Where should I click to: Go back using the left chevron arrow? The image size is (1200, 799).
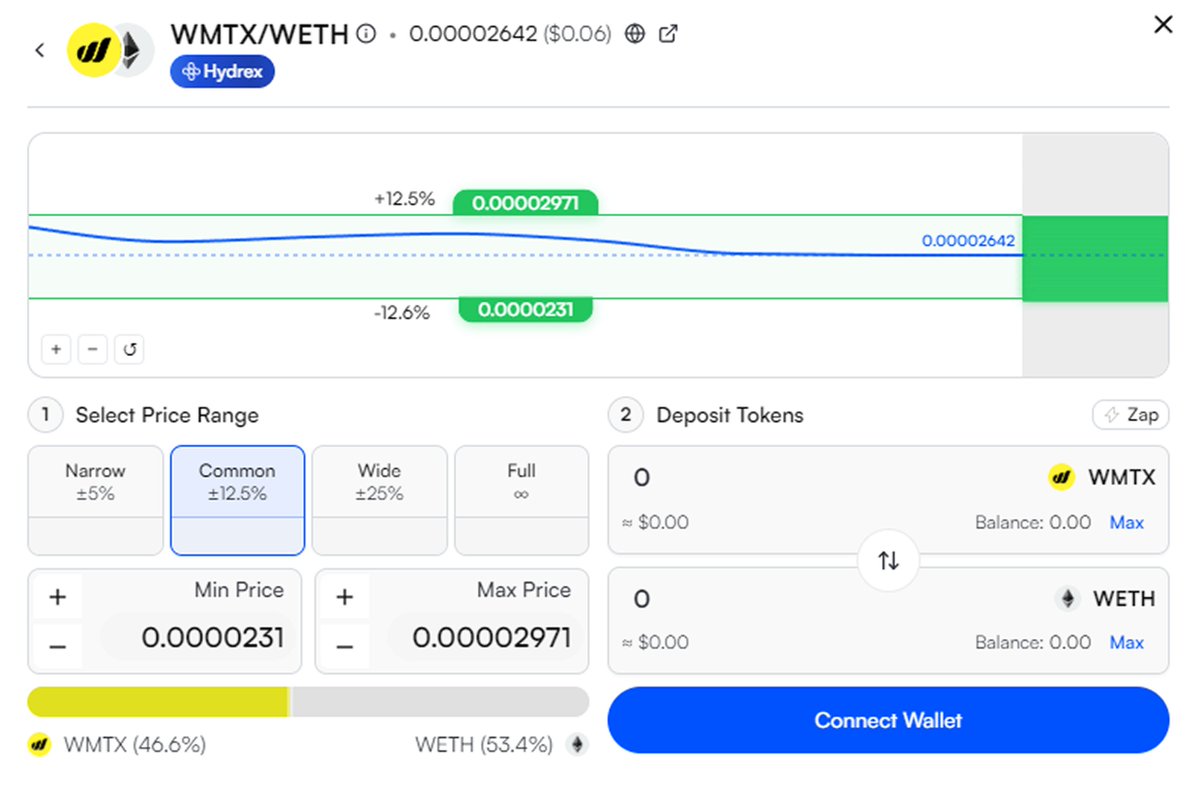click(x=40, y=50)
